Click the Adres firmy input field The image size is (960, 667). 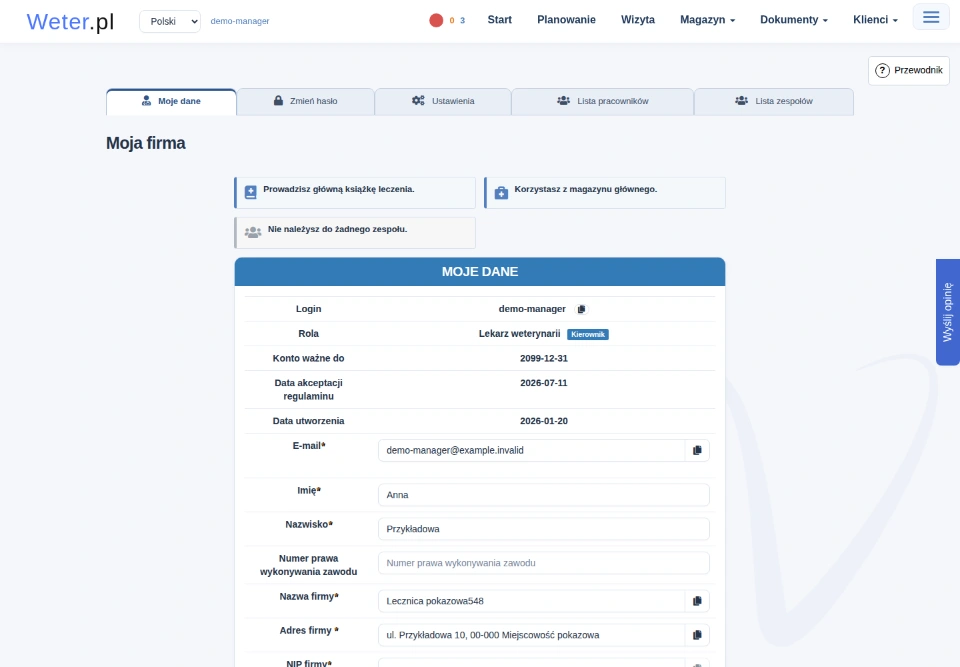531,635
